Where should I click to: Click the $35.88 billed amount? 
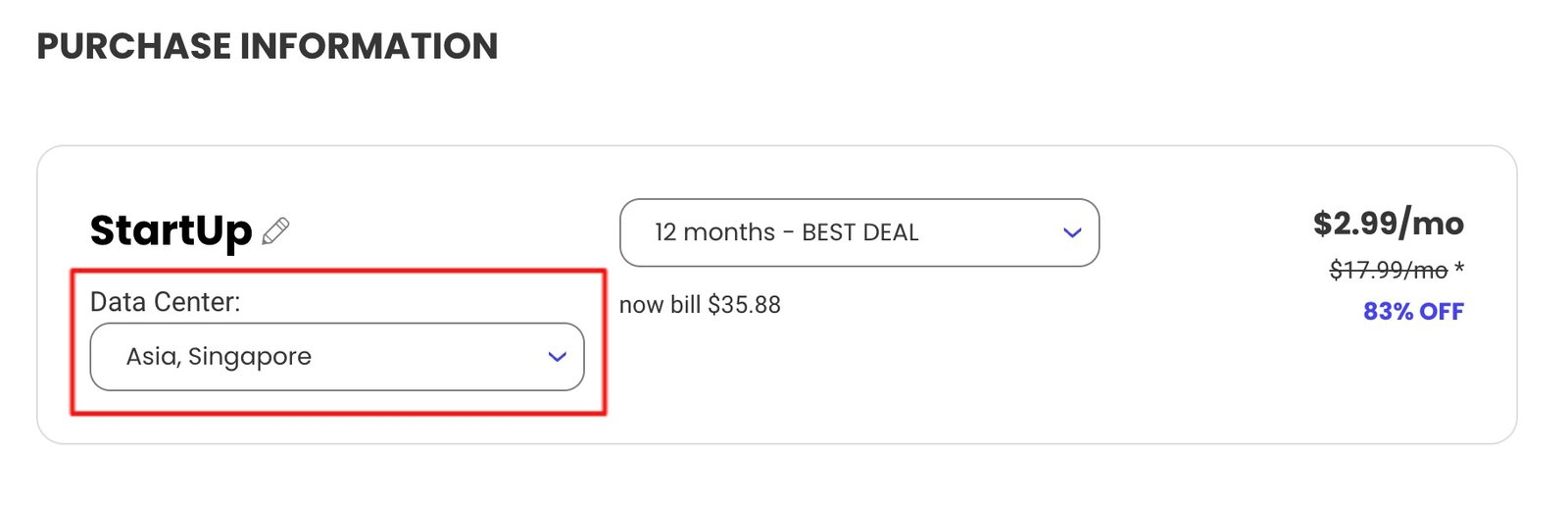[744, 305]
